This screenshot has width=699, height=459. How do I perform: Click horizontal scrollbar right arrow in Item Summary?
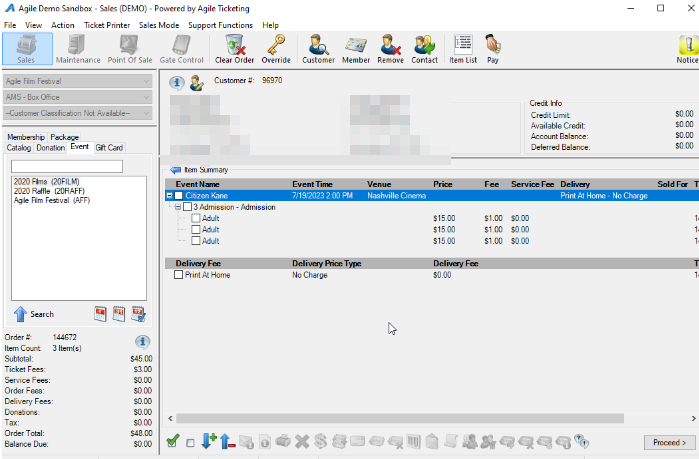pos(694,418)
